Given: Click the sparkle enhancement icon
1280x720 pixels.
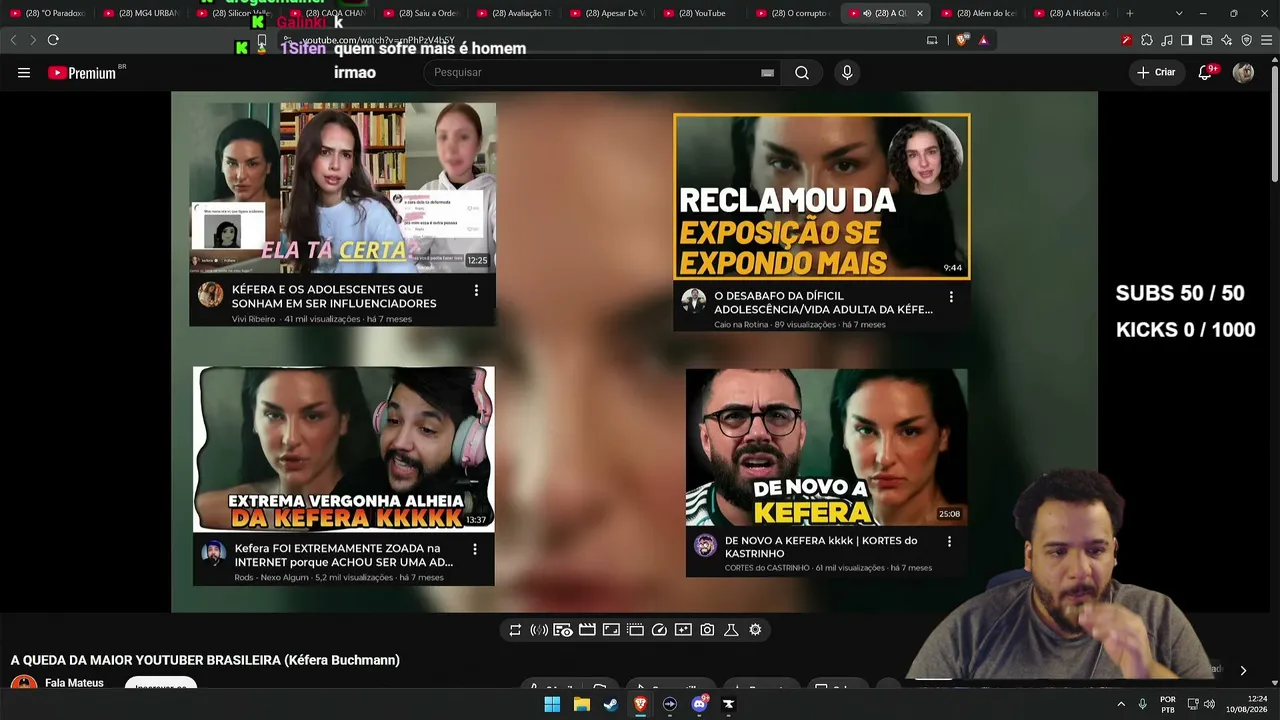Looking at the screenshot, I should (683, 630).
